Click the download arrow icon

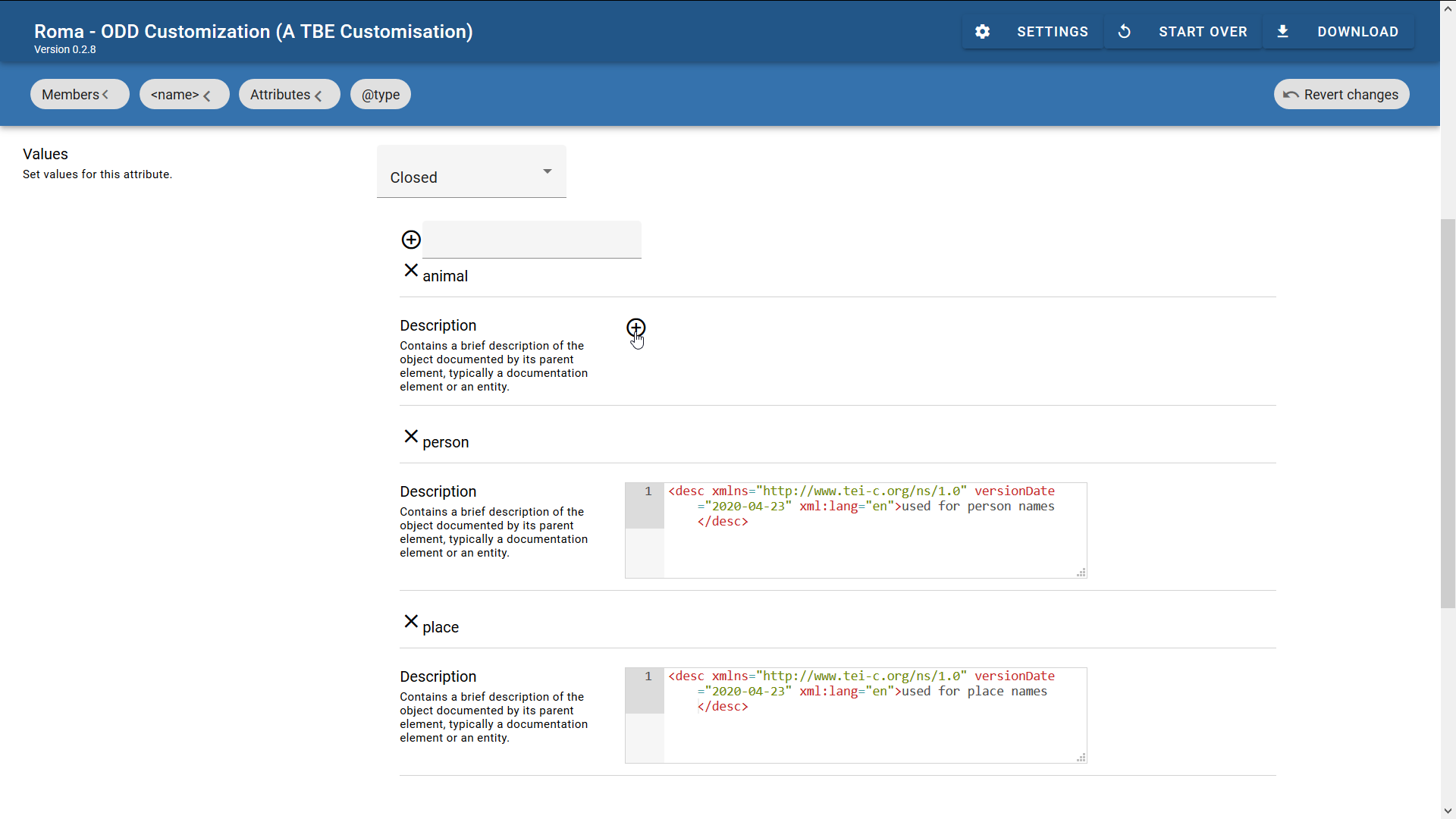click(x=1282, y=32)
